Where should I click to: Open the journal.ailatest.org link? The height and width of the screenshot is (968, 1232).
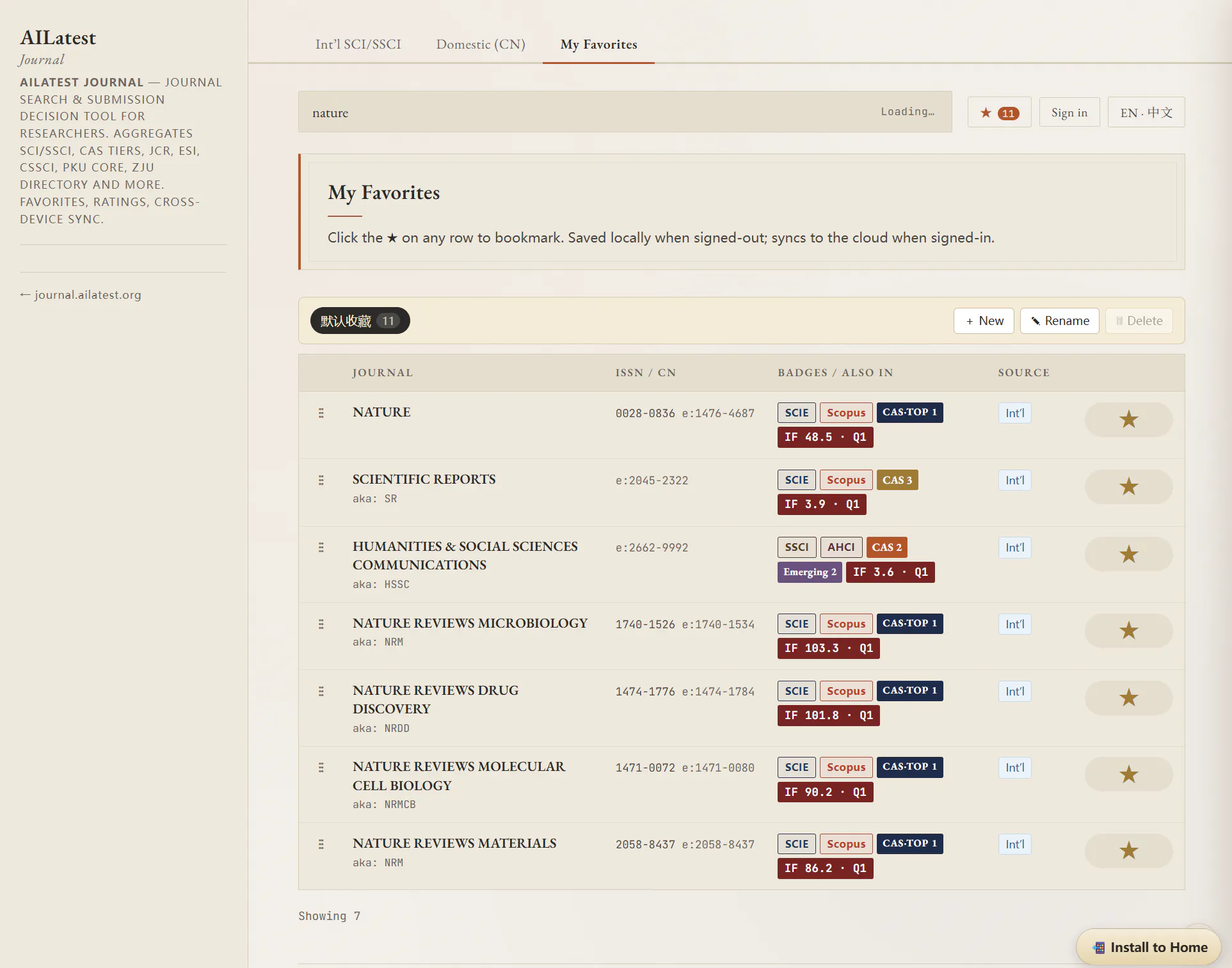tap(81, 294)
